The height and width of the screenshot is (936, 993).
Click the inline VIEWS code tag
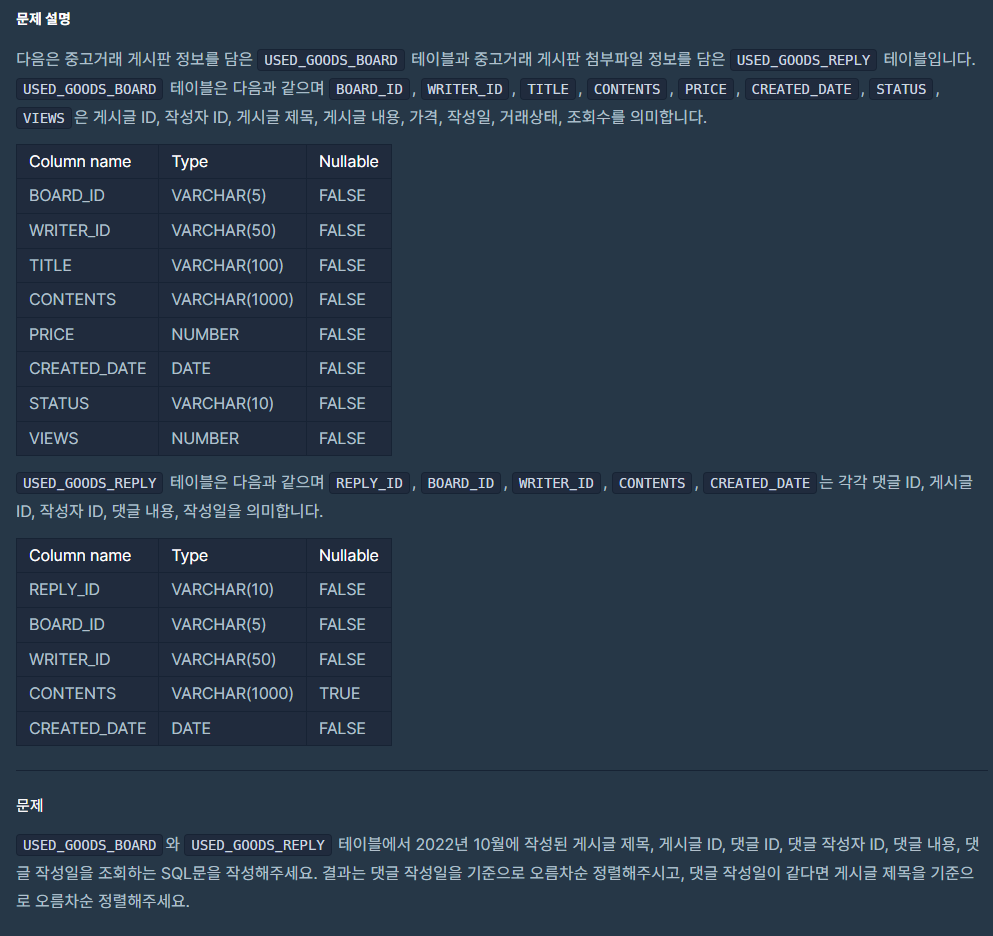44,118
